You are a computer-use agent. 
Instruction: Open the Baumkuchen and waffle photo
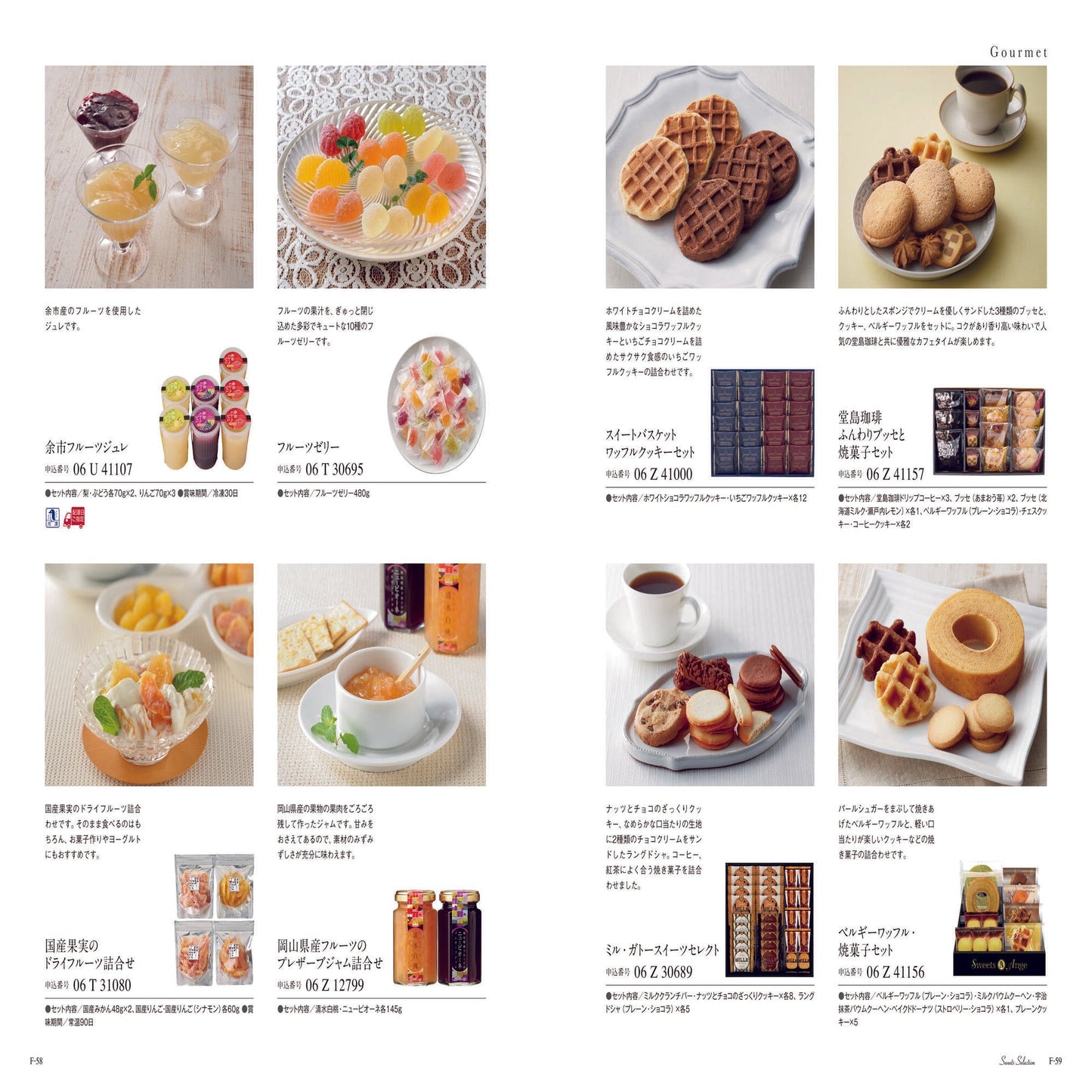pos(942,675)
